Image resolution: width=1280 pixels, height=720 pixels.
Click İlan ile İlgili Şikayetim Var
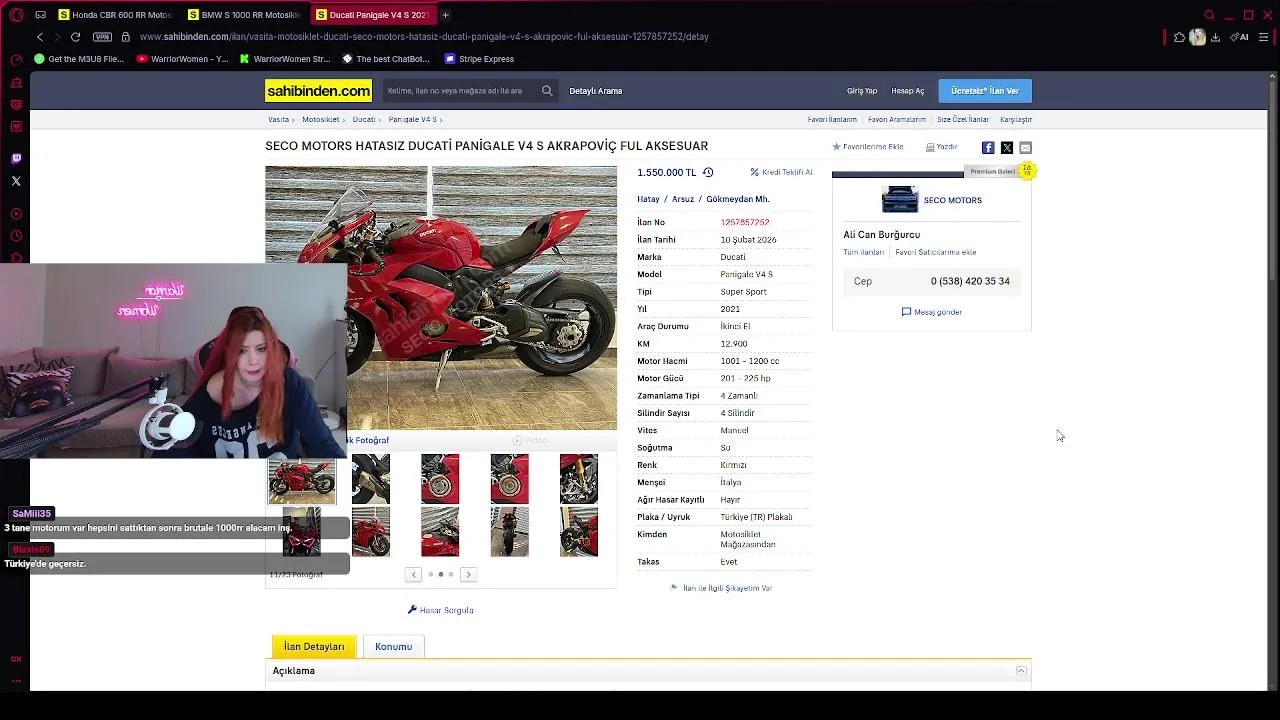click(x=721, y=588)
